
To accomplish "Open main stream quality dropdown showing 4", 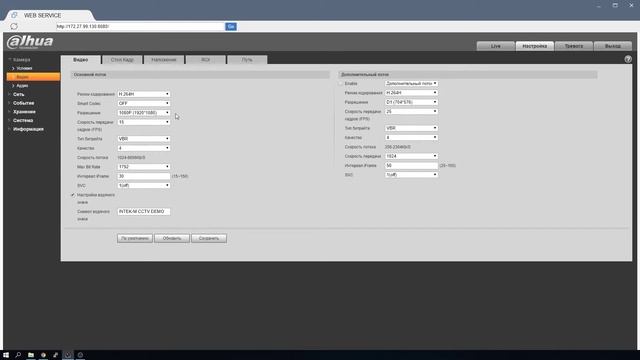I will (144, 148).
